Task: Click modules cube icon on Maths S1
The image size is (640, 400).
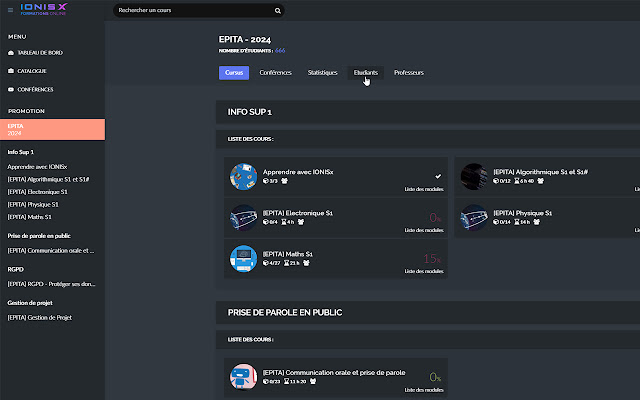Action: (x=265, y=263)
